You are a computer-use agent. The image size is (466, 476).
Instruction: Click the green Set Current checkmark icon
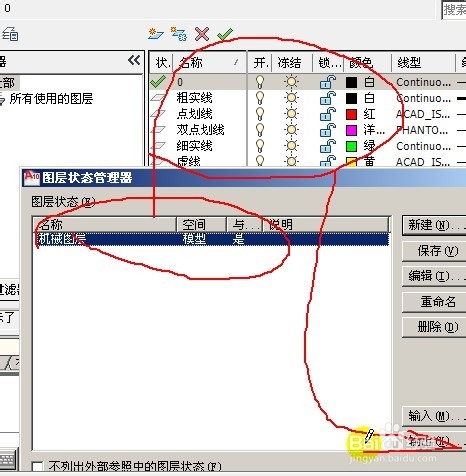coord(225,34)
